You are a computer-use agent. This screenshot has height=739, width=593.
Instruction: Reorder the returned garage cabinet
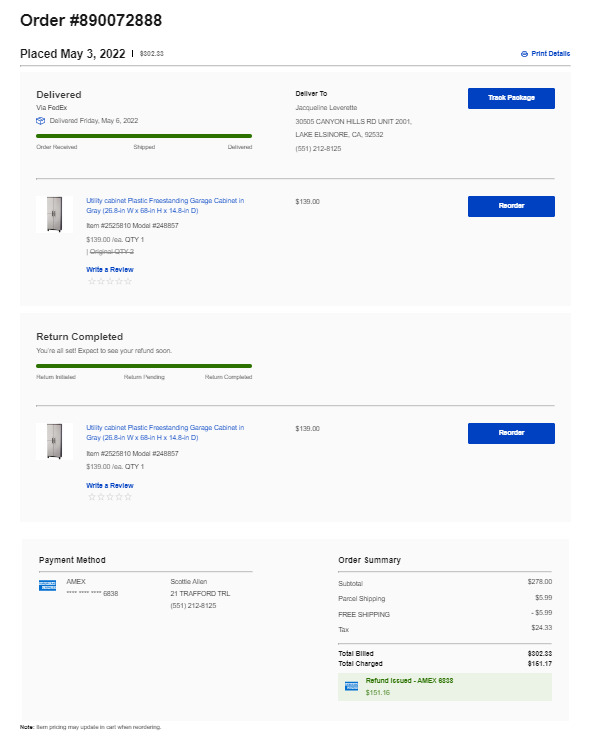click(511, 433)
